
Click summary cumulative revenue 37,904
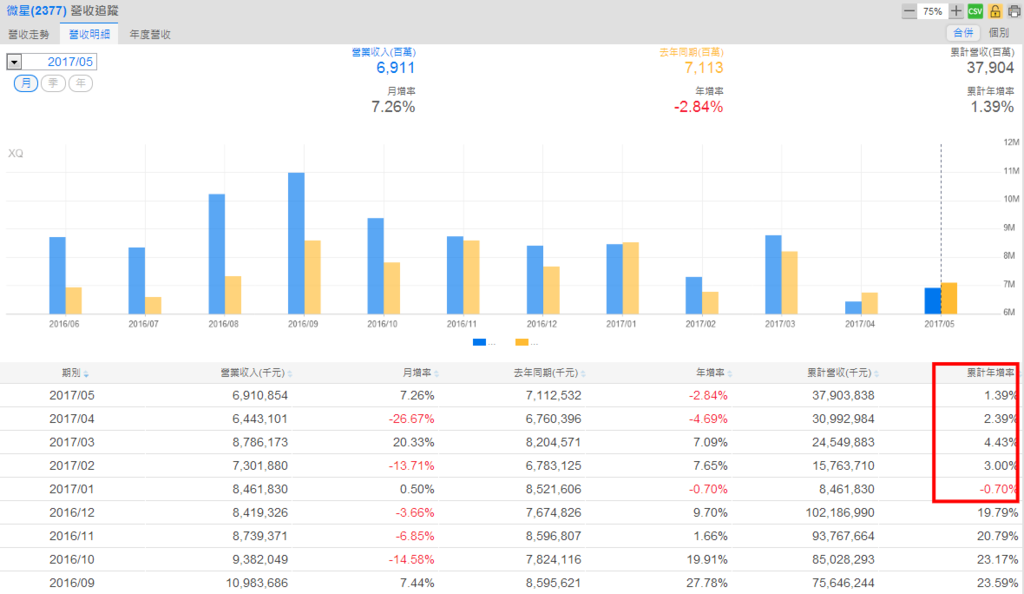(x=991, y=68)
